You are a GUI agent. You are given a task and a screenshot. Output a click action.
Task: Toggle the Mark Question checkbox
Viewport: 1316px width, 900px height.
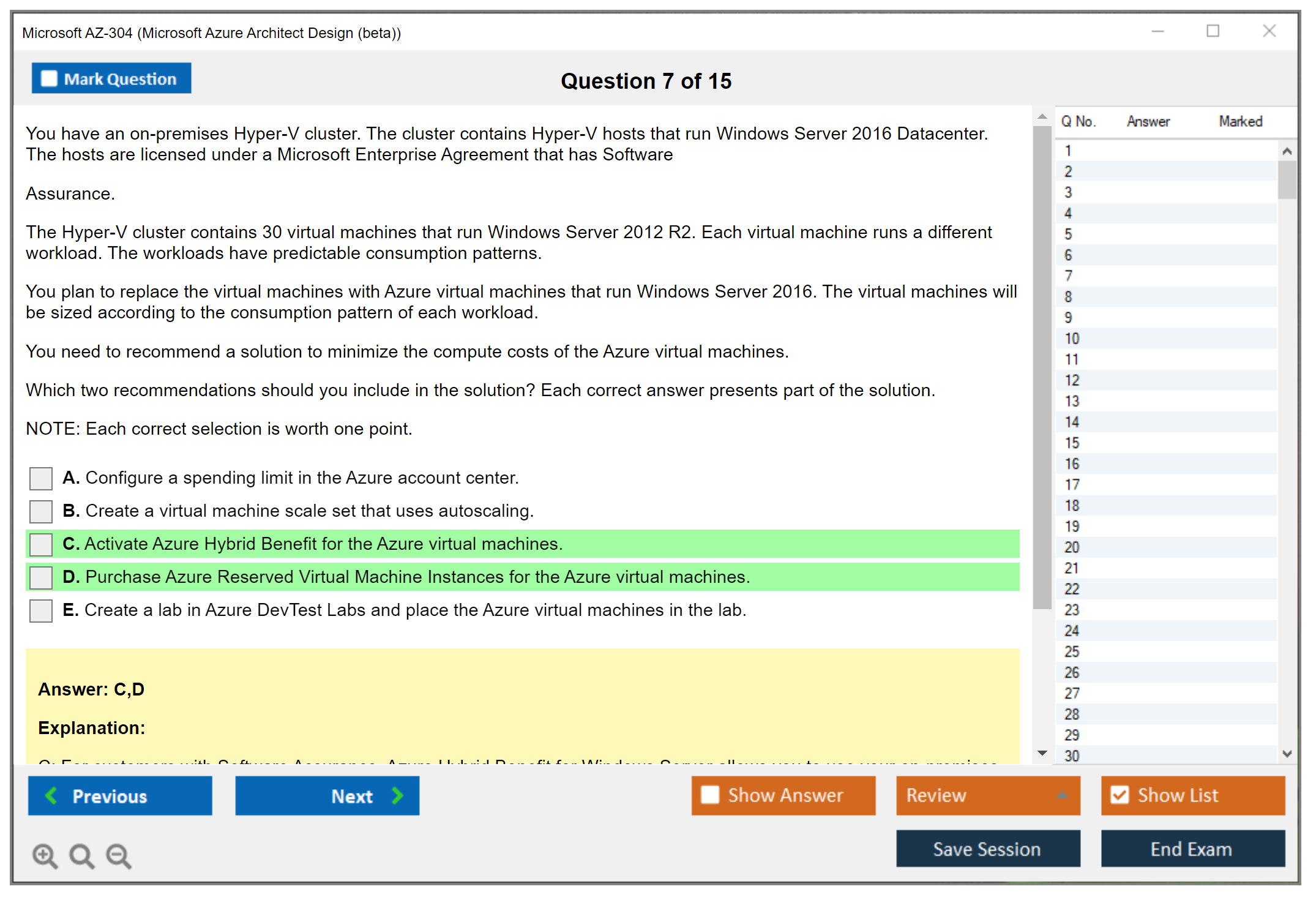coord(49,79)
